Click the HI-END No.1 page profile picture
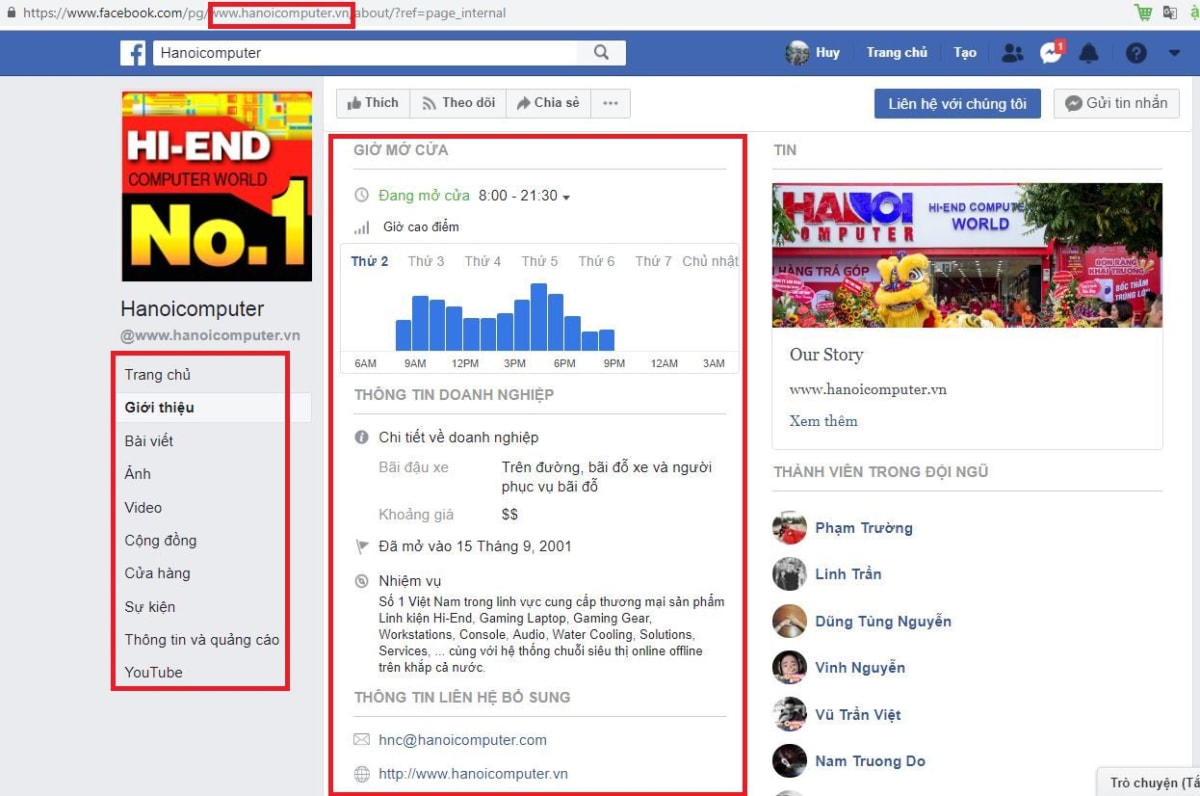The width and height of the screenshot is (1200, 796). click(217, 187)
